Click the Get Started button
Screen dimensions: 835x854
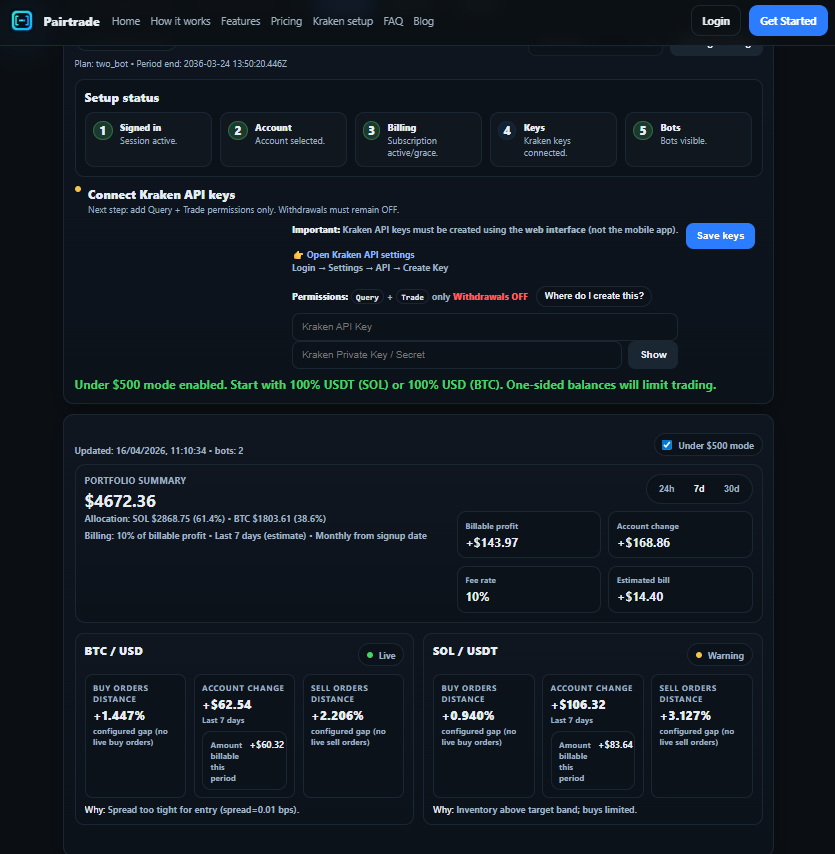click(x=787, y=20)
